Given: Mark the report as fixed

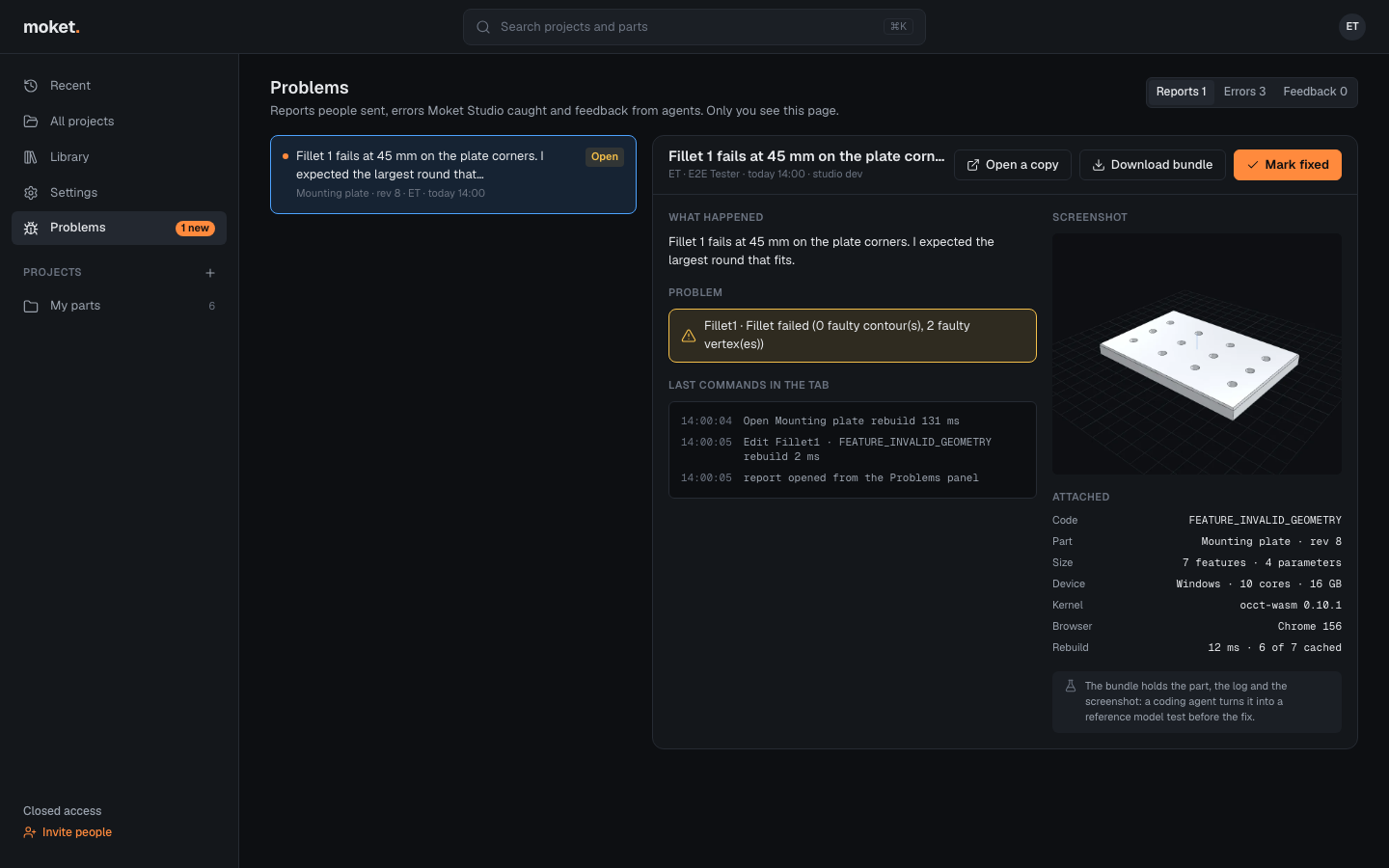Looking at the screenshot, I should (1288, 165).
